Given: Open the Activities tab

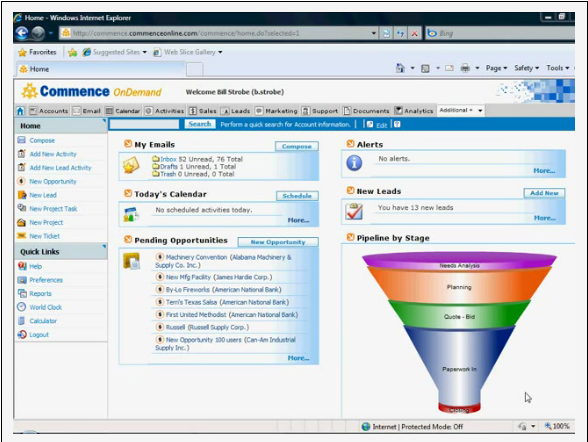Looking at the screenshot, I should click(x=164, y=111).
